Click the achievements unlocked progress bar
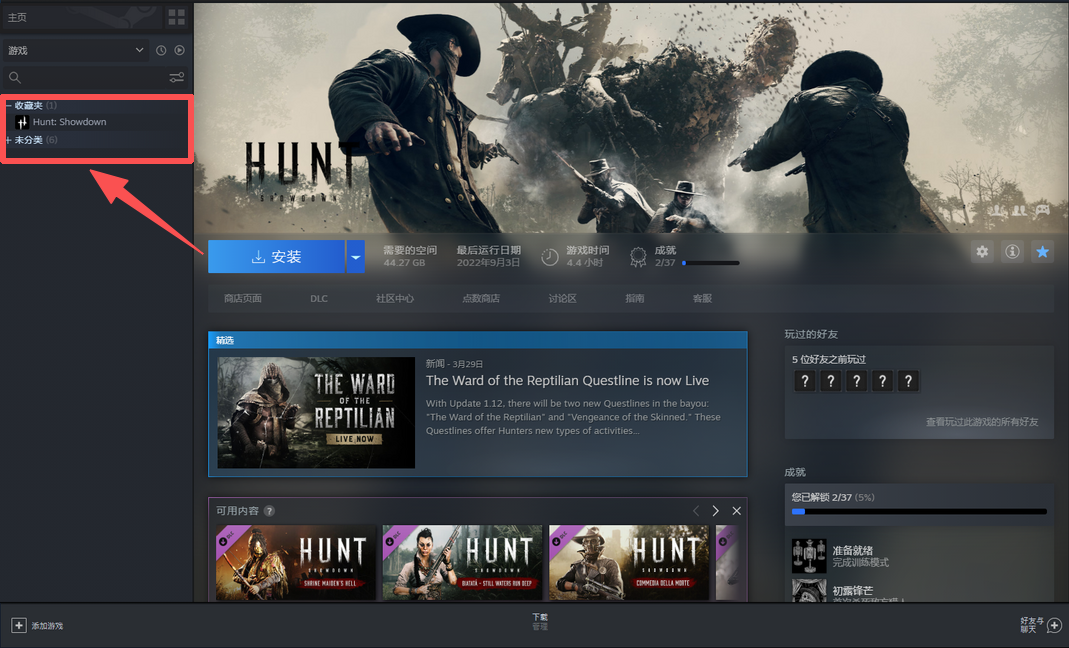 tap(918, 511)
